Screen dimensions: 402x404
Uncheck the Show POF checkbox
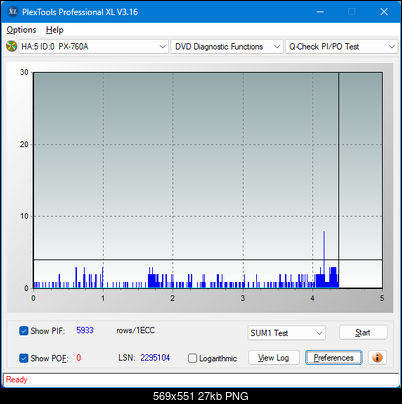coord(24,358)
